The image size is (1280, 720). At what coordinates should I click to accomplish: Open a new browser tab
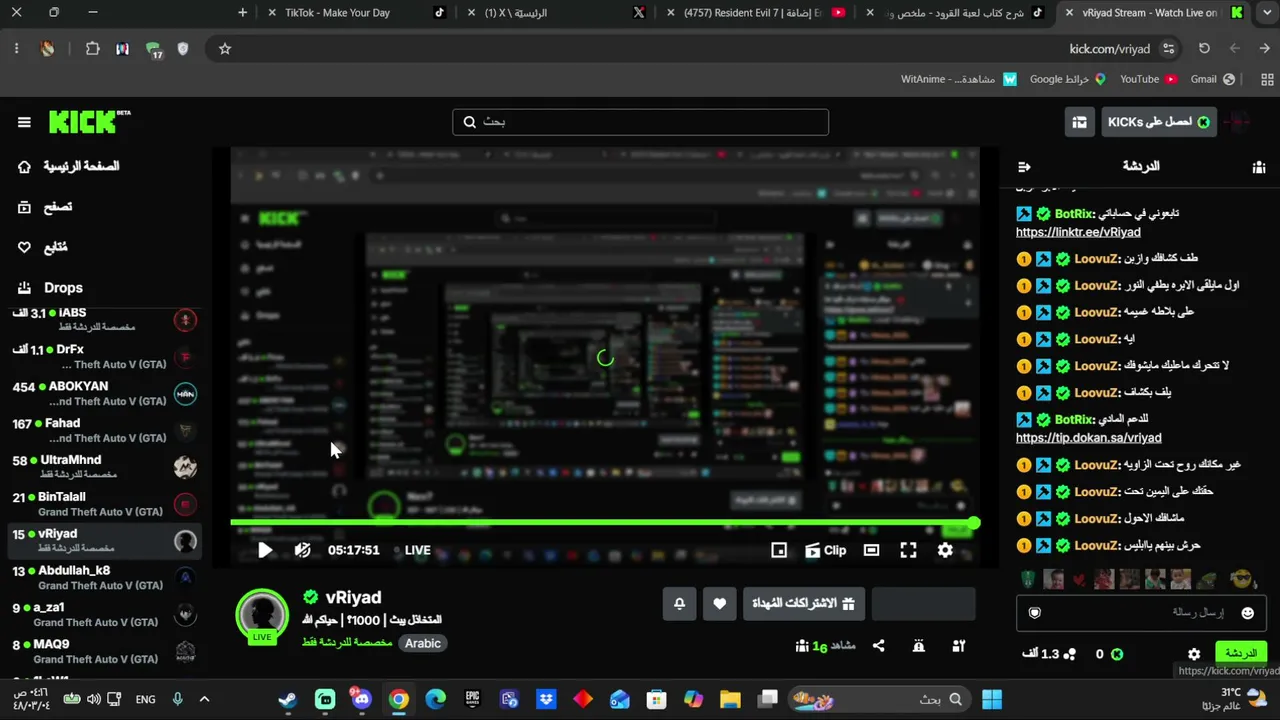243,13
